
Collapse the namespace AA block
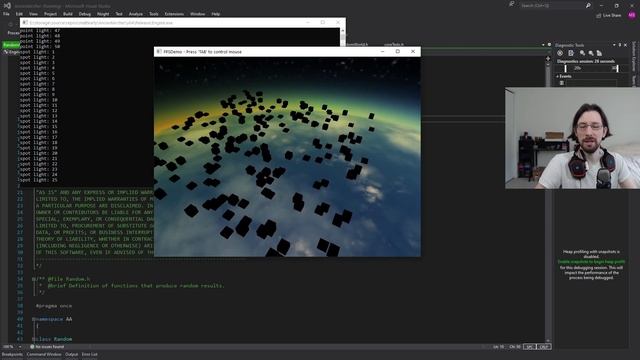33,320
